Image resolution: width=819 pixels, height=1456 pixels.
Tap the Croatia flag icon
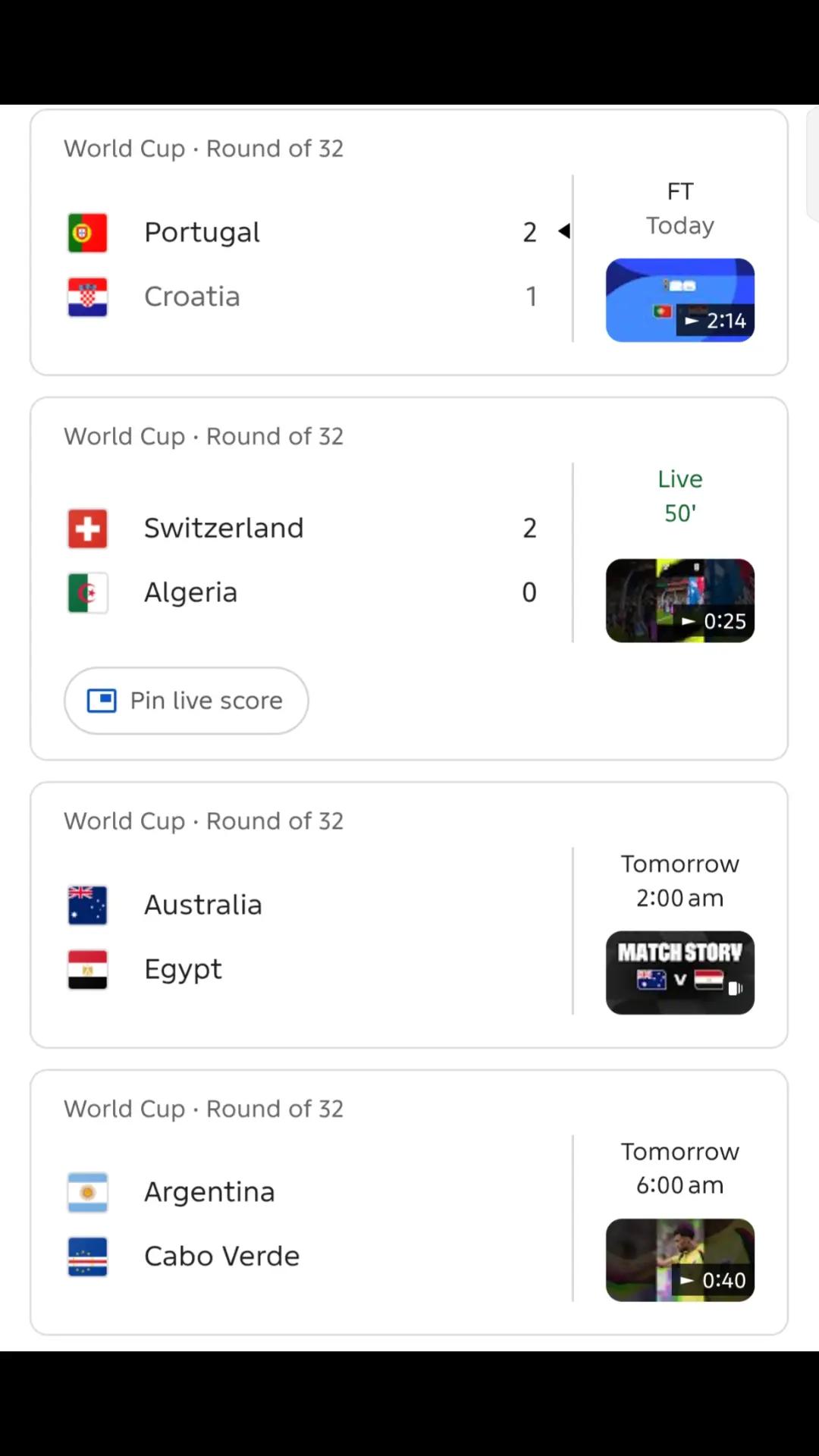coord(87,297)
